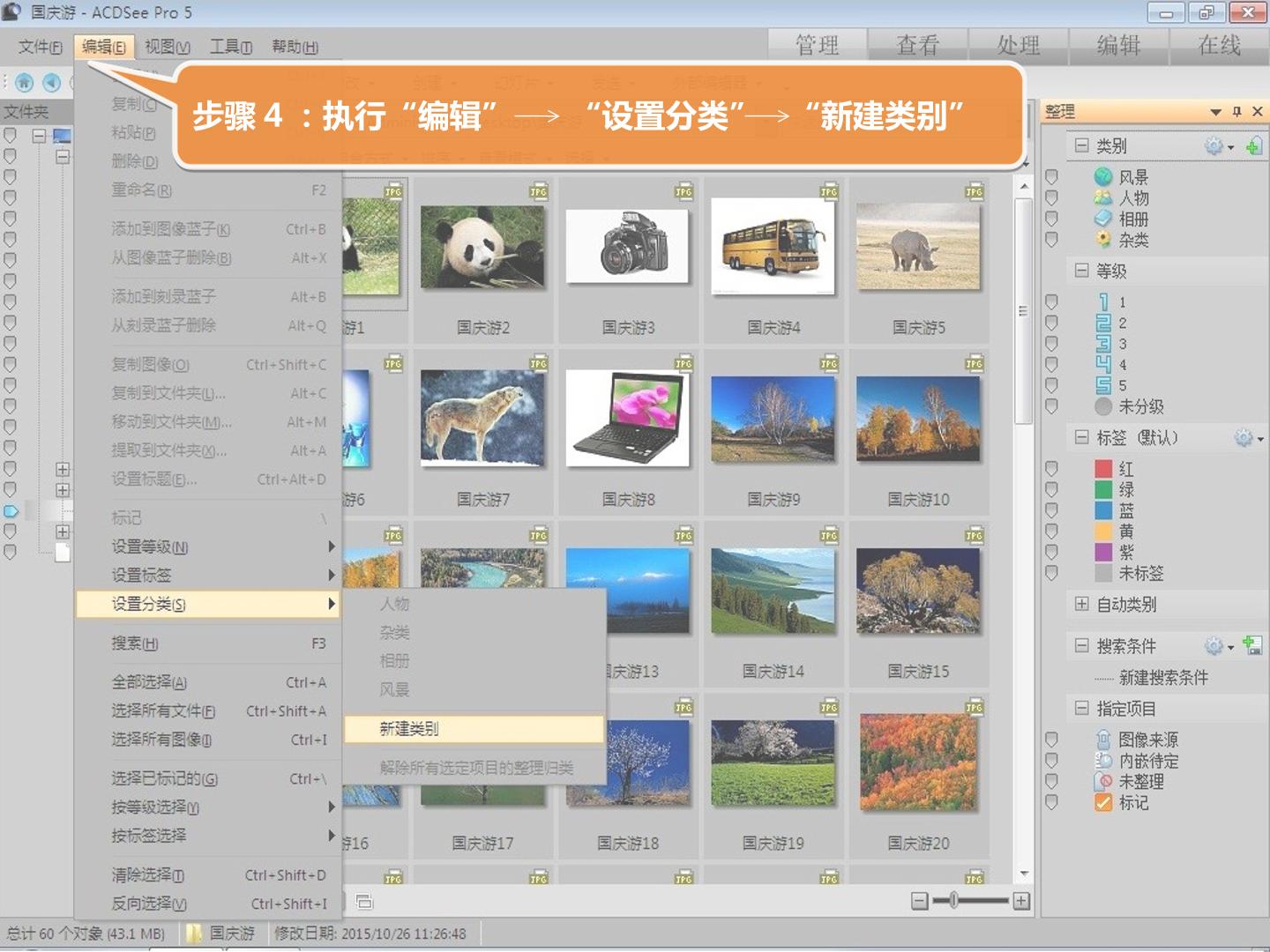Switch to the 编辑 mode tab

coord(1119,46)
